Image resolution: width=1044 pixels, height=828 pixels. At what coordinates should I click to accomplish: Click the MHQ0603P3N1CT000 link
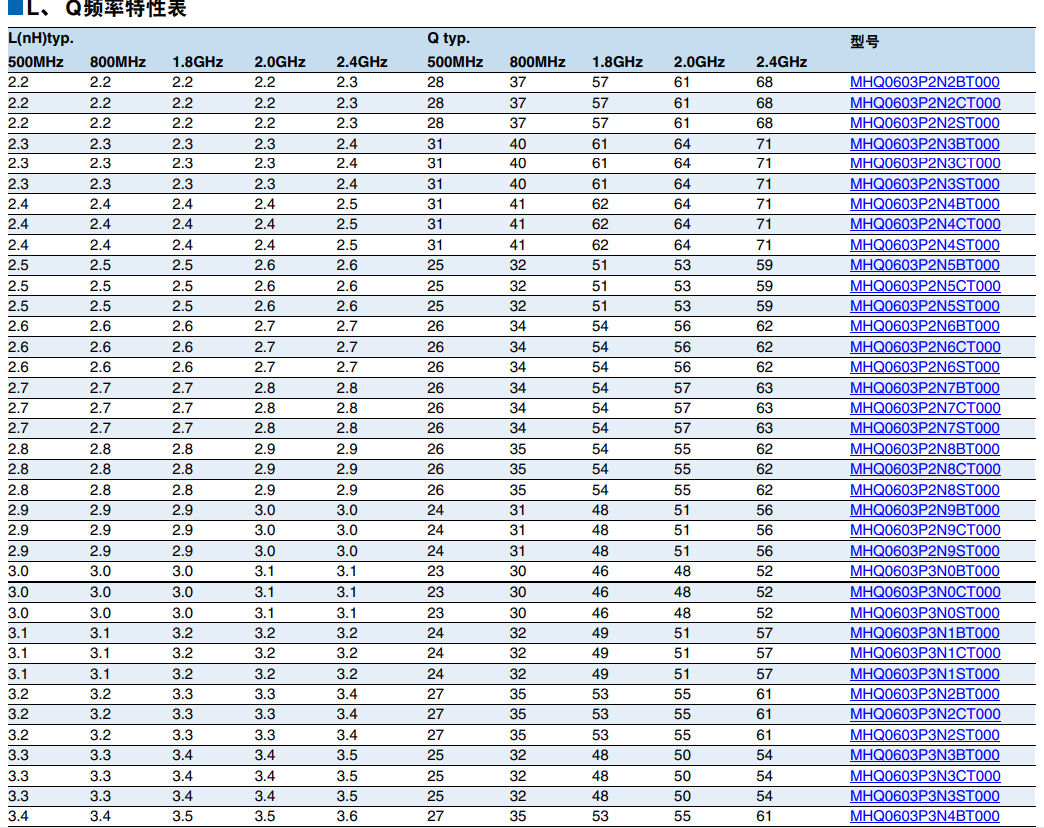[x=925, y=653]
